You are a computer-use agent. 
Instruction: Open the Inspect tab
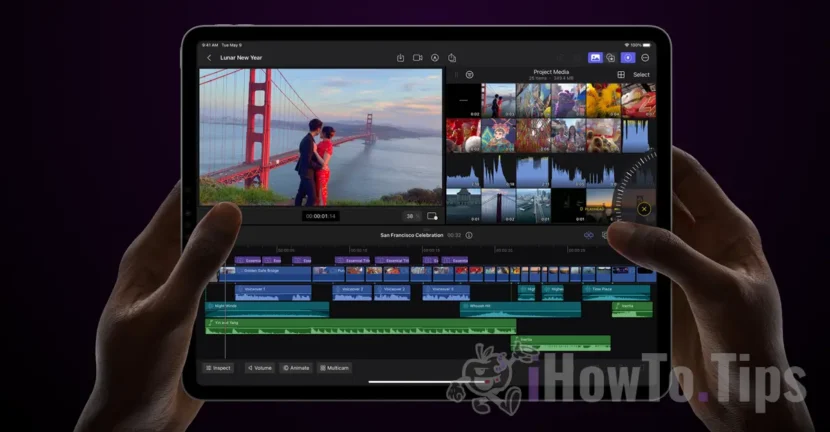click(218, 368)
